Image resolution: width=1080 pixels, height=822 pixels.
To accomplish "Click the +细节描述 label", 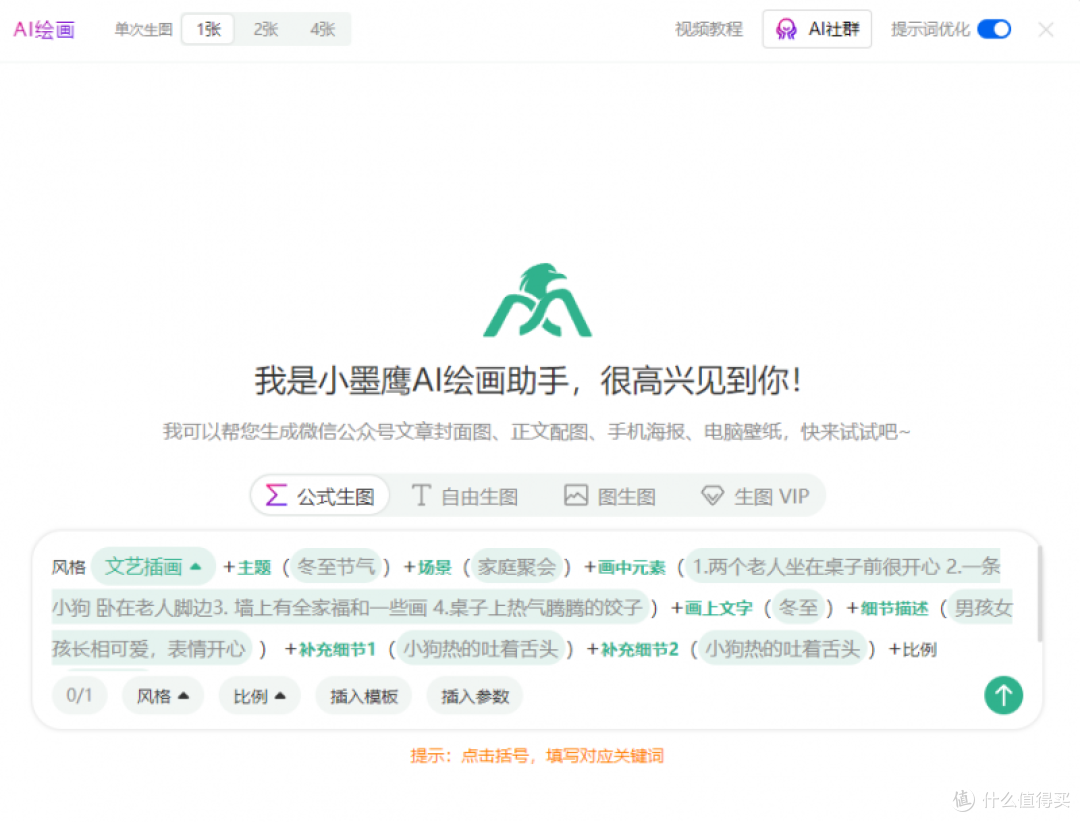I will [887, 608].
